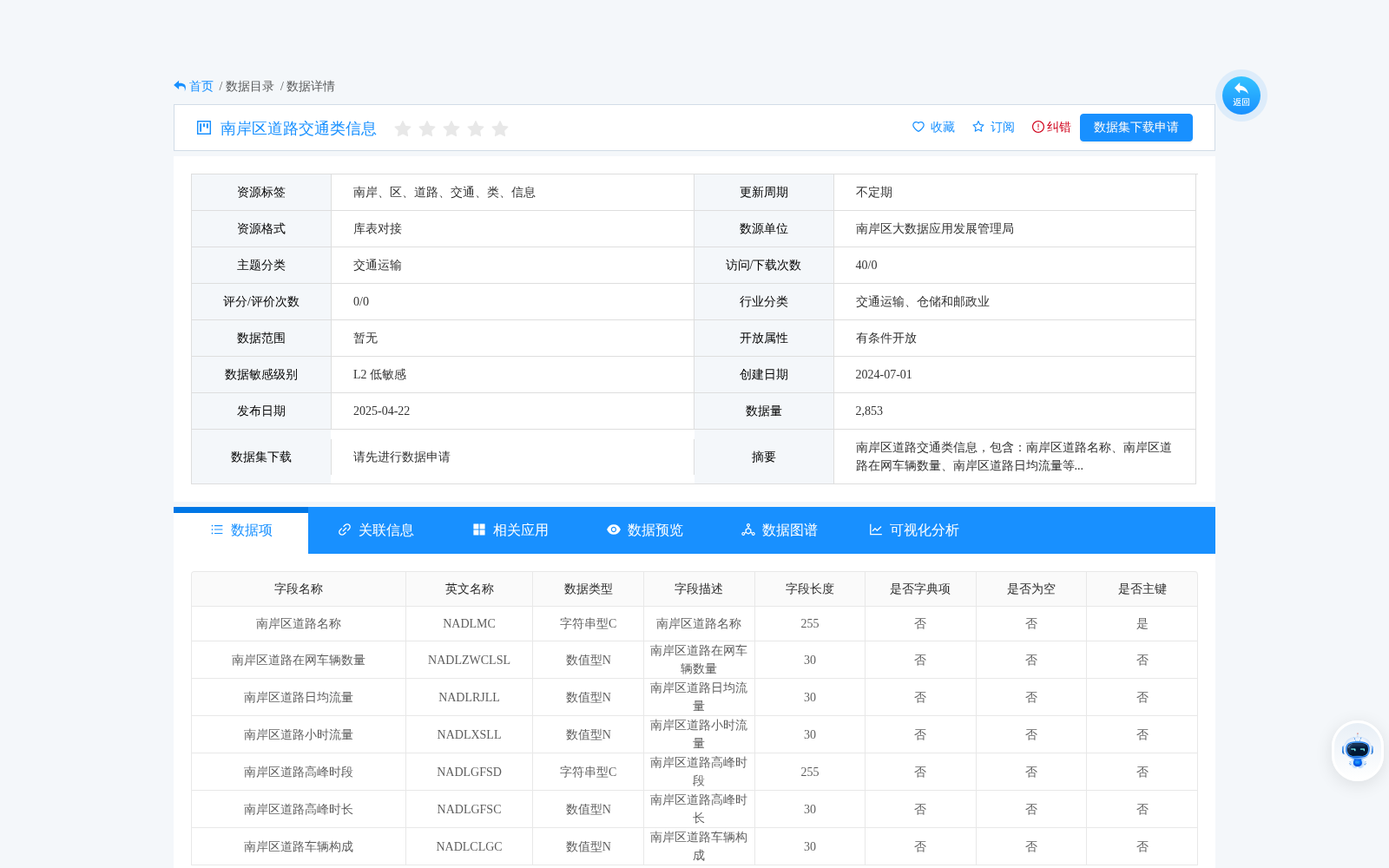Switch to the 相关应用 tab
The width and height of the screenshot is (1389, 868).
(510, 530)
